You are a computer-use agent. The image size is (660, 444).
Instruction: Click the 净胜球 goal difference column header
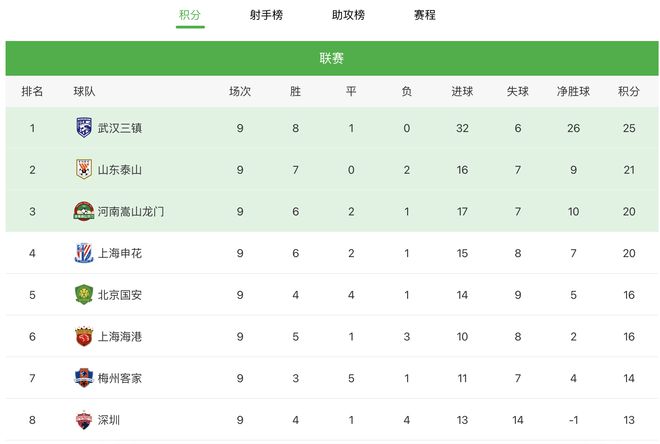[x=573, y=91]
